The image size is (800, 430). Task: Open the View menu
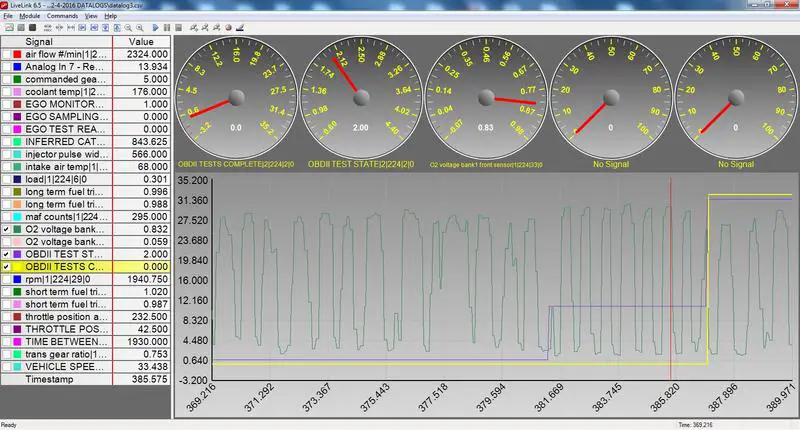click(91, 16)
